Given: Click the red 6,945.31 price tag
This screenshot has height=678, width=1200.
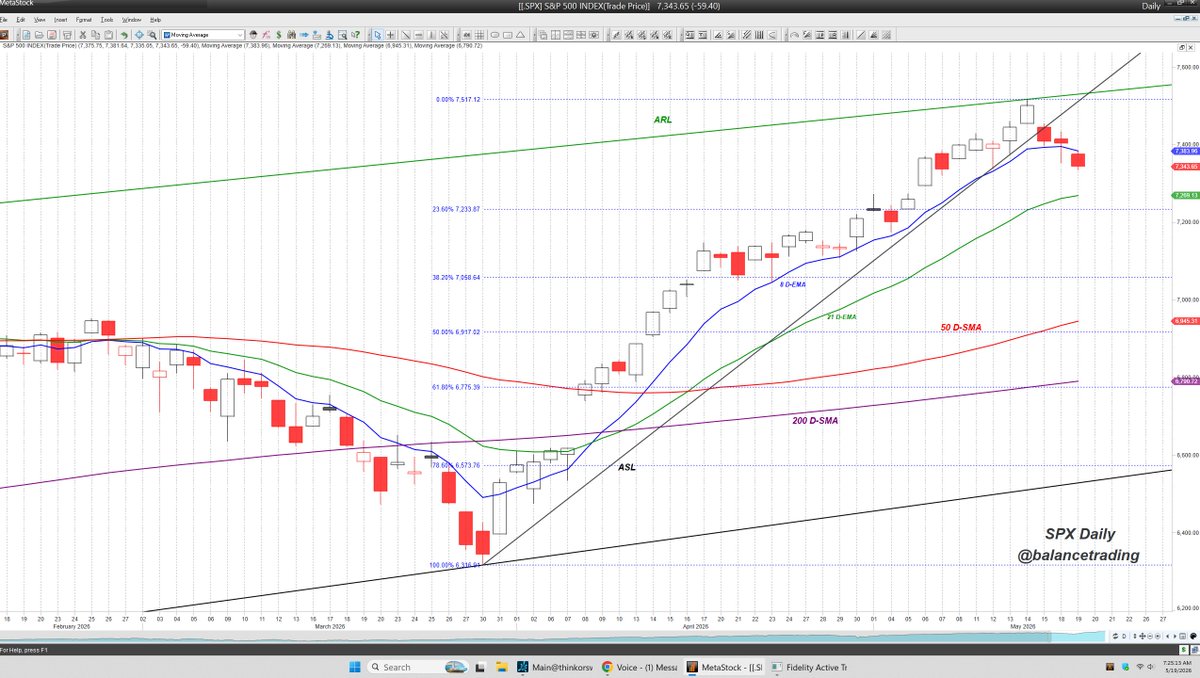Looking at the screenshot, I should [x=1184, y=321].
